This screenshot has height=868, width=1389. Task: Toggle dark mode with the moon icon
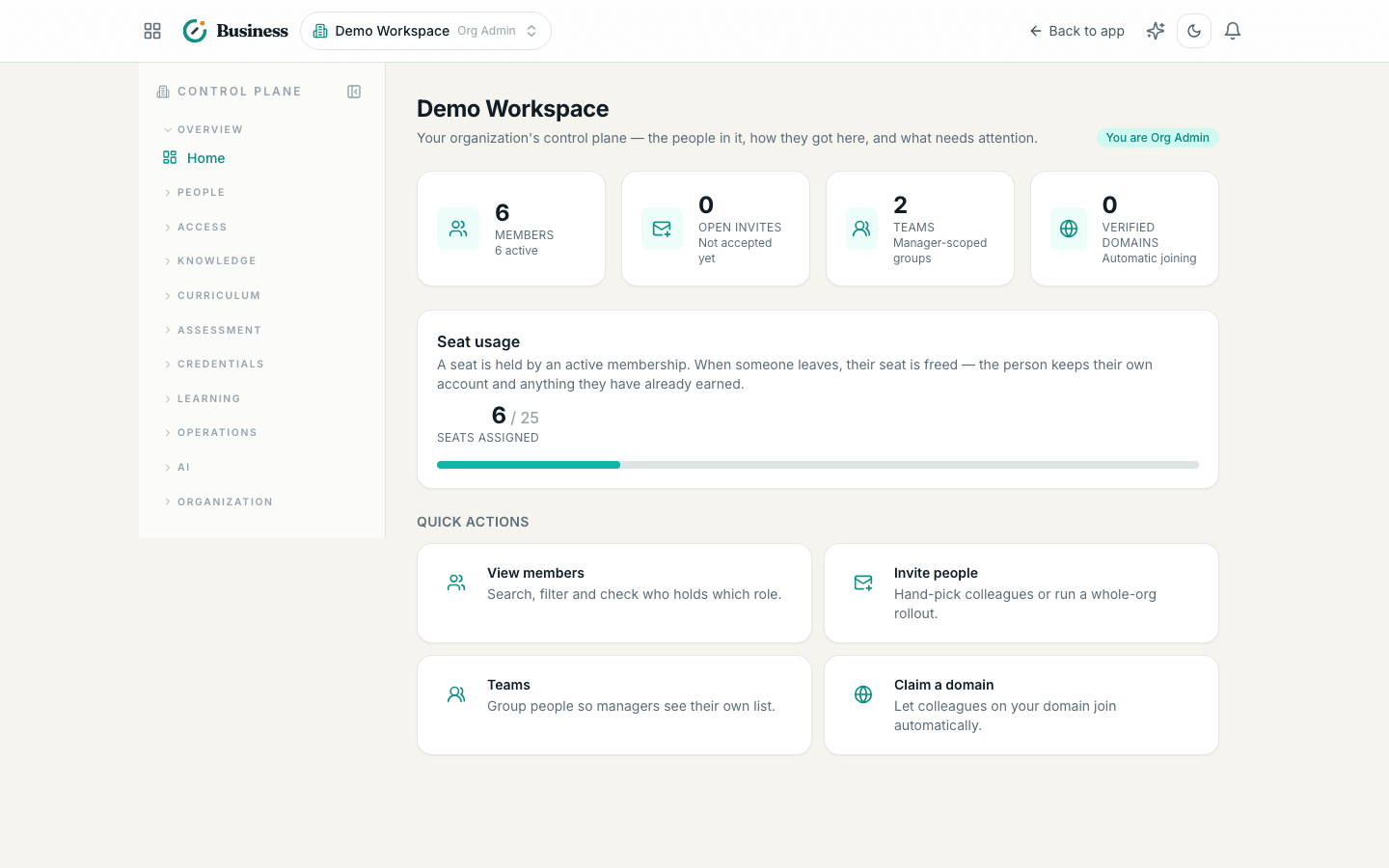tap(1194, 31)
